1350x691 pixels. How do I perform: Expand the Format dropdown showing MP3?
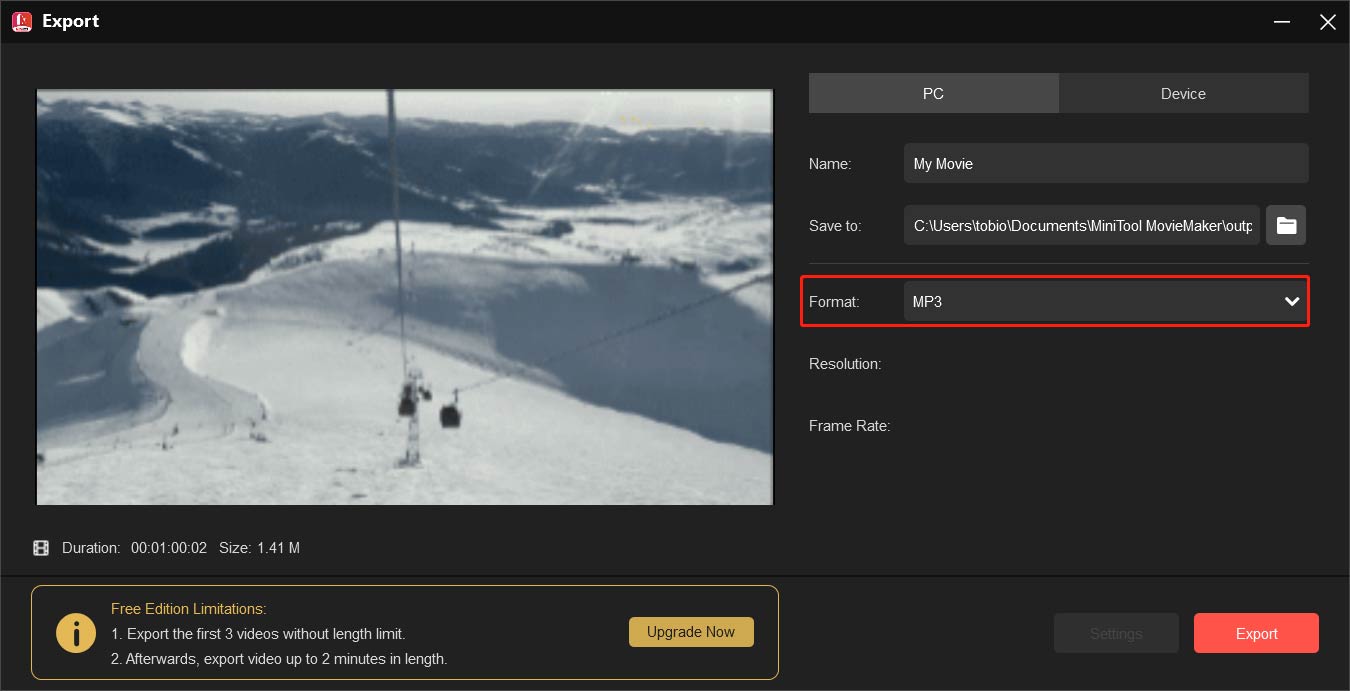[x=1105, y=301]
